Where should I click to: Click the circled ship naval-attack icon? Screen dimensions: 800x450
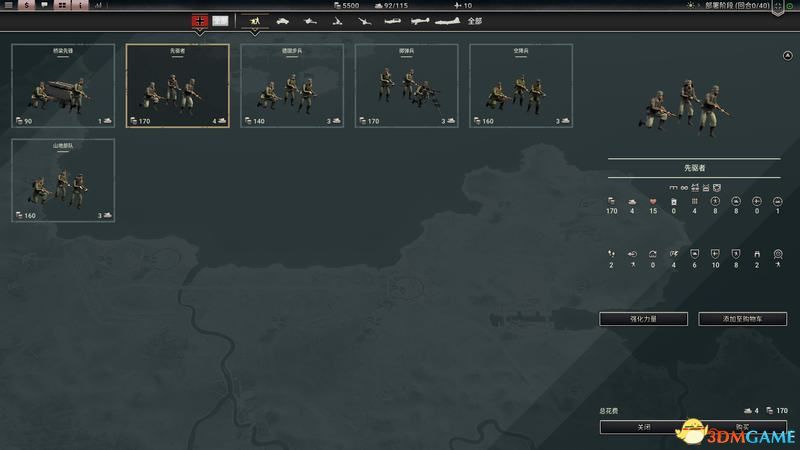(778, 202)
